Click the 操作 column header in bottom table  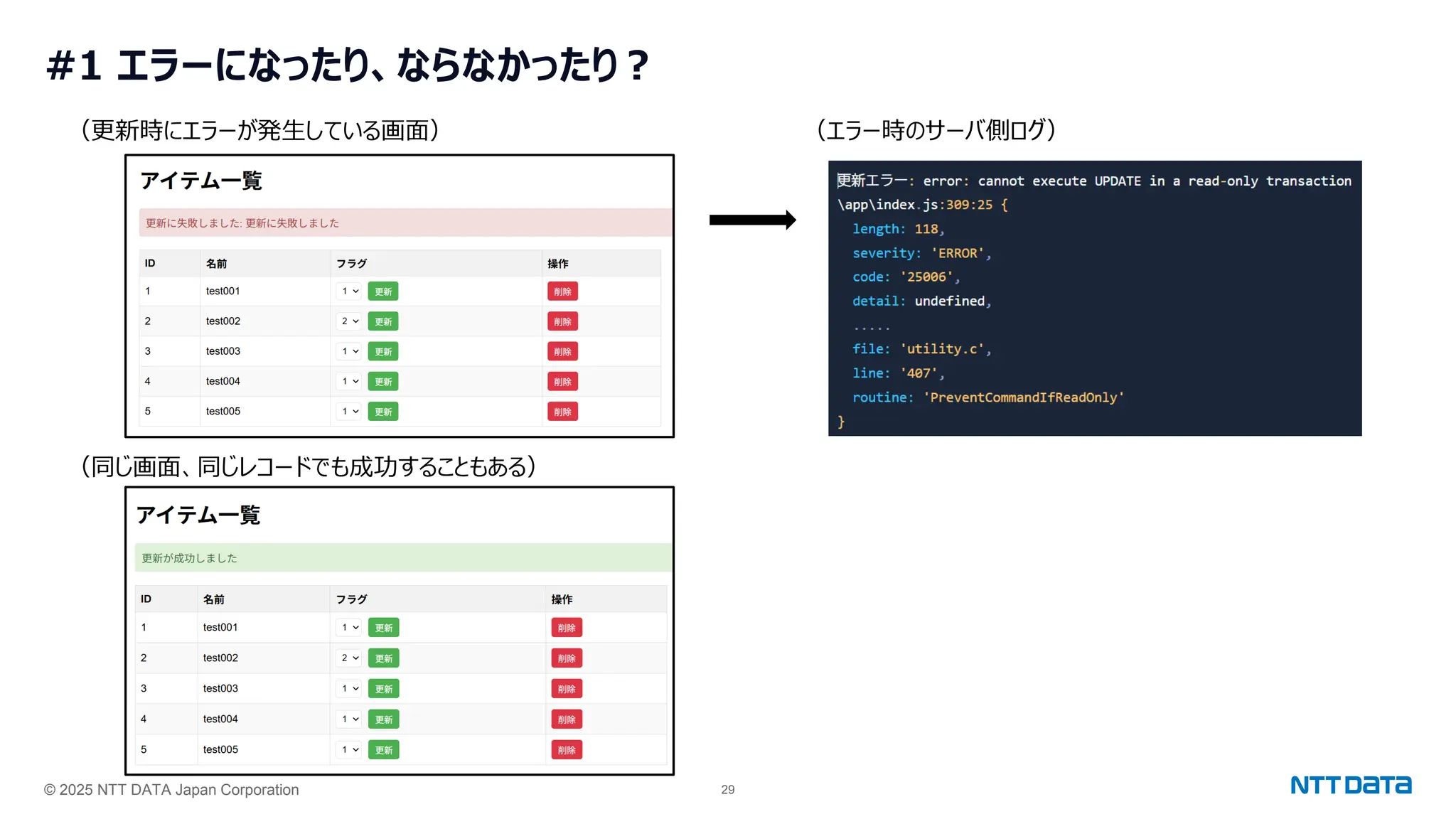coord(562,599)
